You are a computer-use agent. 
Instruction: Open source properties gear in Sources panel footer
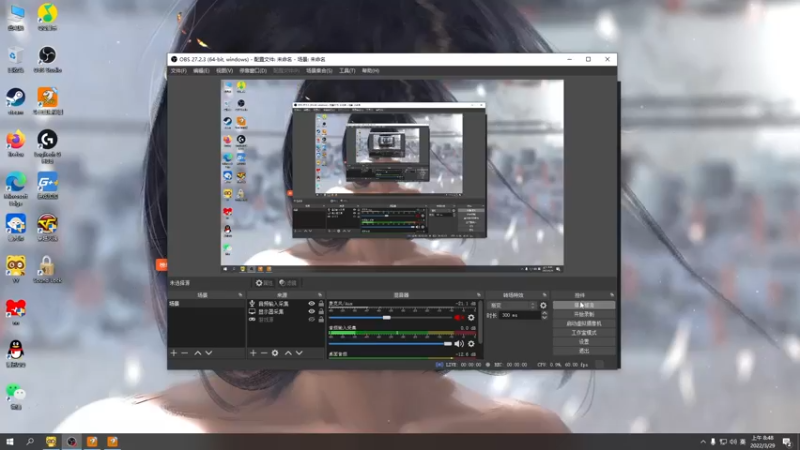[275, 353]
